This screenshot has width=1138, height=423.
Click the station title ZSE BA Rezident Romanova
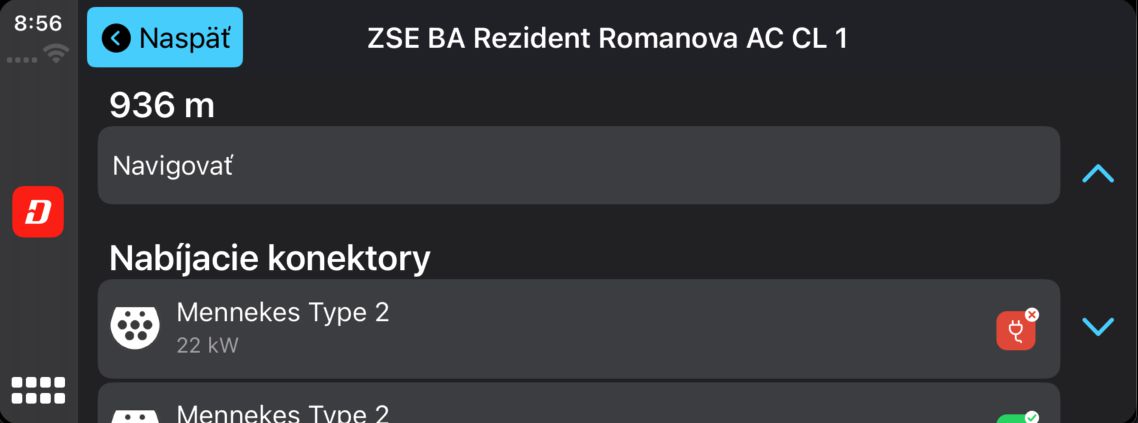point(607,38)
